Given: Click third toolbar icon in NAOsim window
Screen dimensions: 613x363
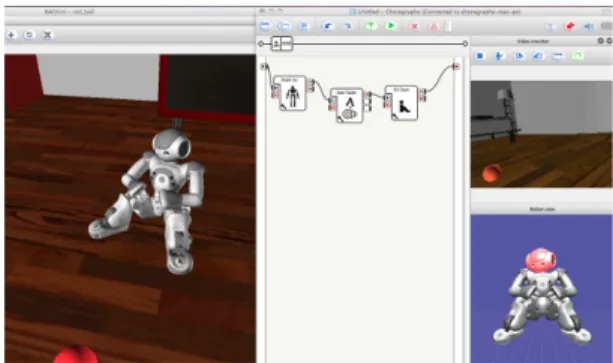Looking at the screenshot, I should coord(47,35).
